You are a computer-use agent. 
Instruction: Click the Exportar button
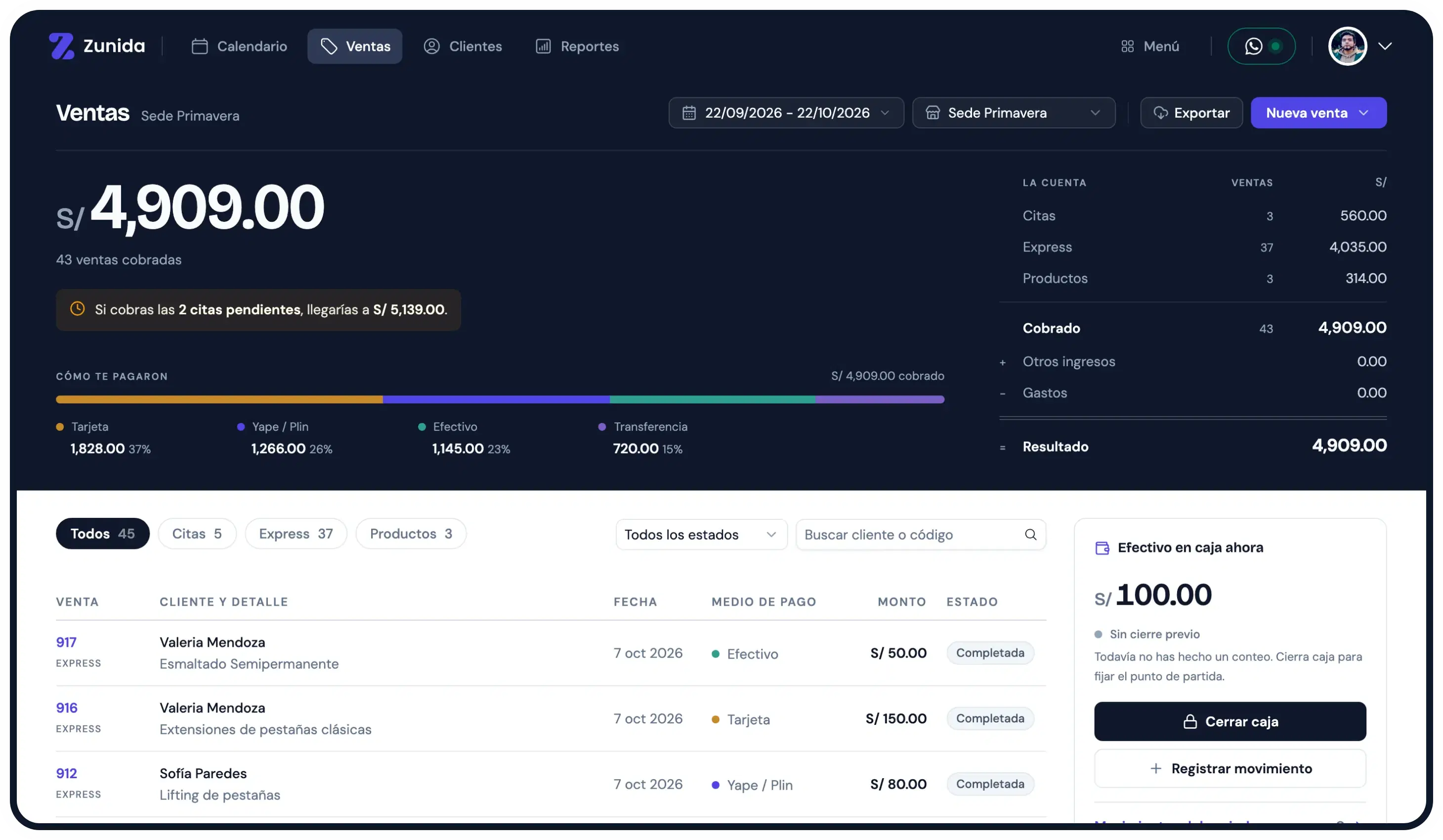(x=1191, y=113)
